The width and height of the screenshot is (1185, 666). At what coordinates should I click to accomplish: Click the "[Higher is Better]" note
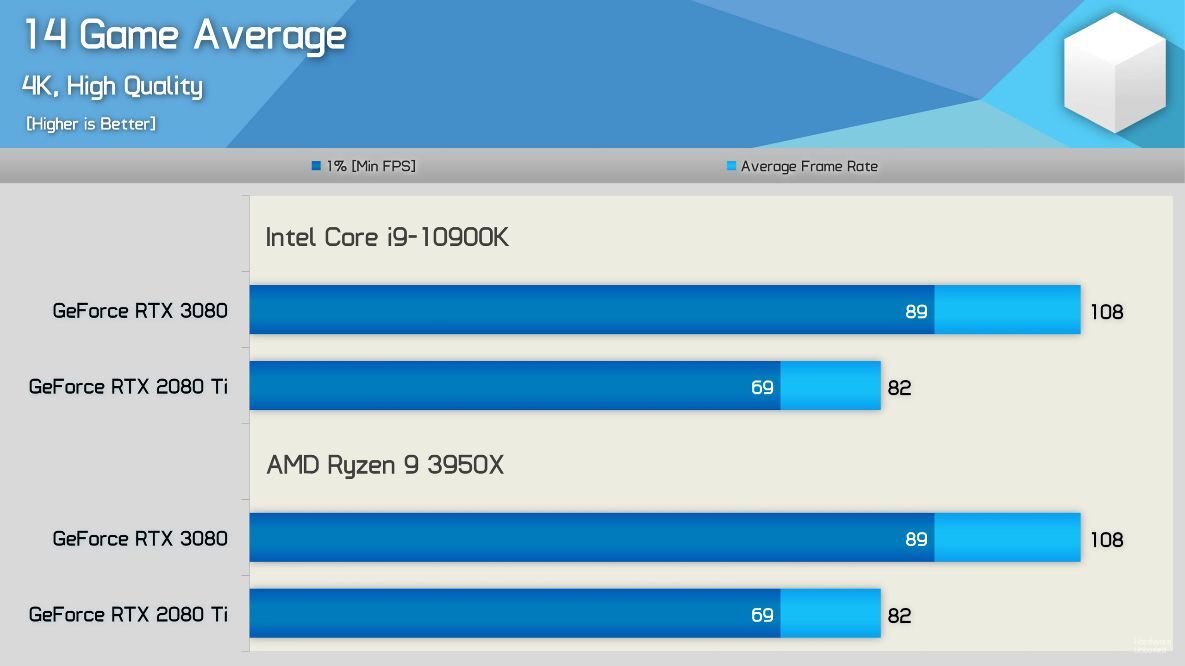tap(91, 124)
